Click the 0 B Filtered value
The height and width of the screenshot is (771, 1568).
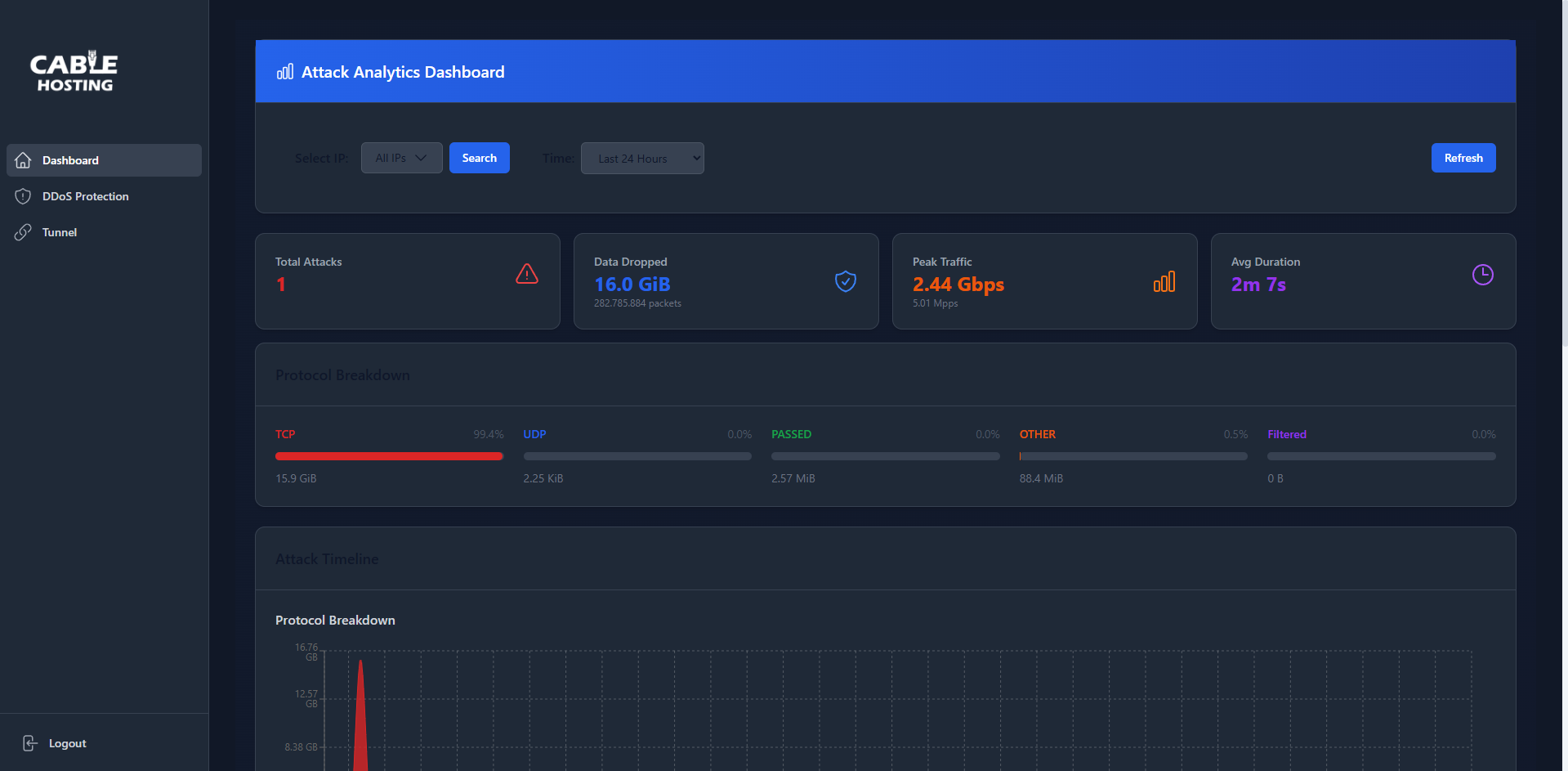pyautogui.click(x=1275, y=478)
